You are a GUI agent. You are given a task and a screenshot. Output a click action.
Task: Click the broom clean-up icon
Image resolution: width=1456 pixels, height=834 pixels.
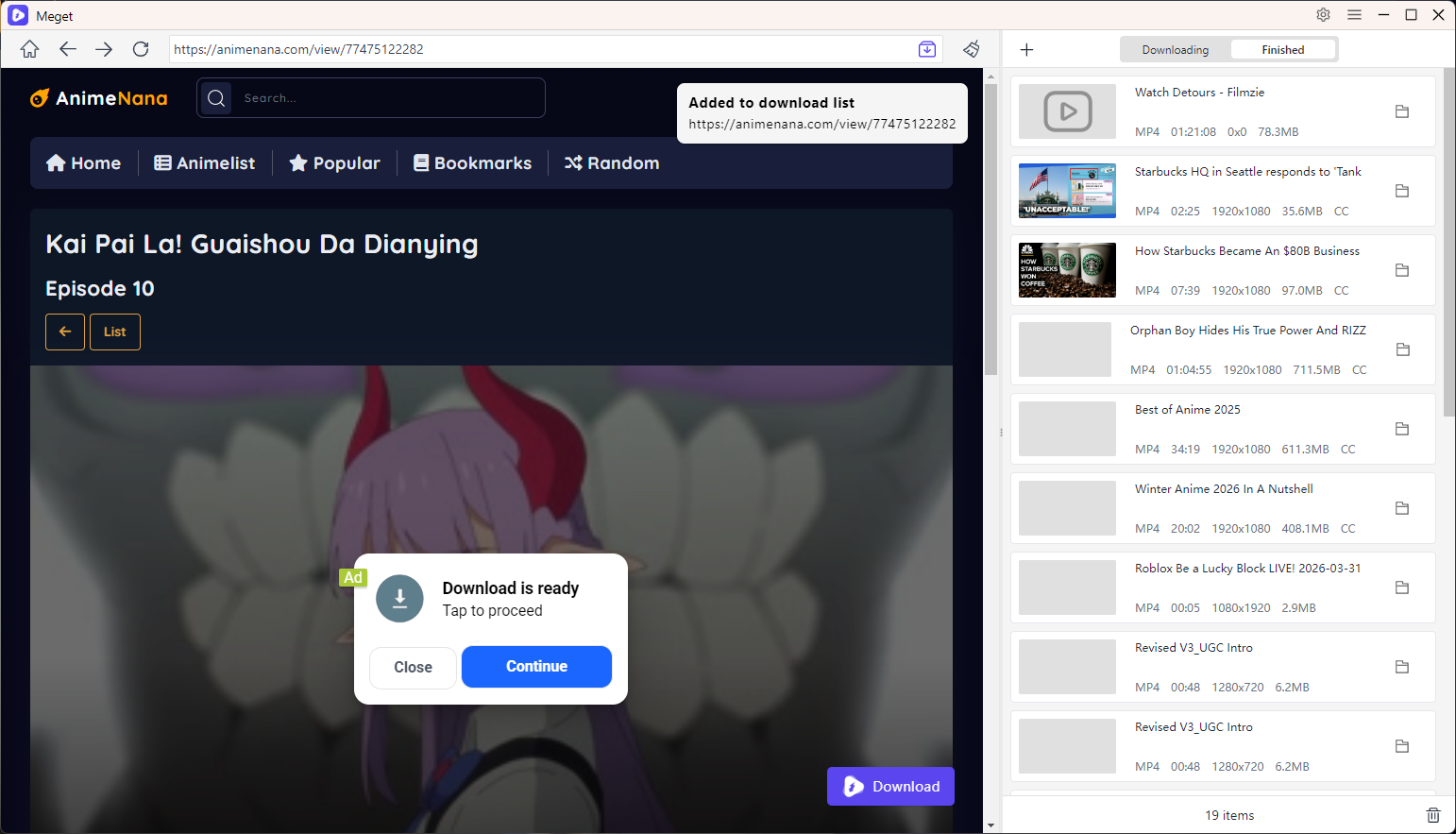click(x=972, y=49)
